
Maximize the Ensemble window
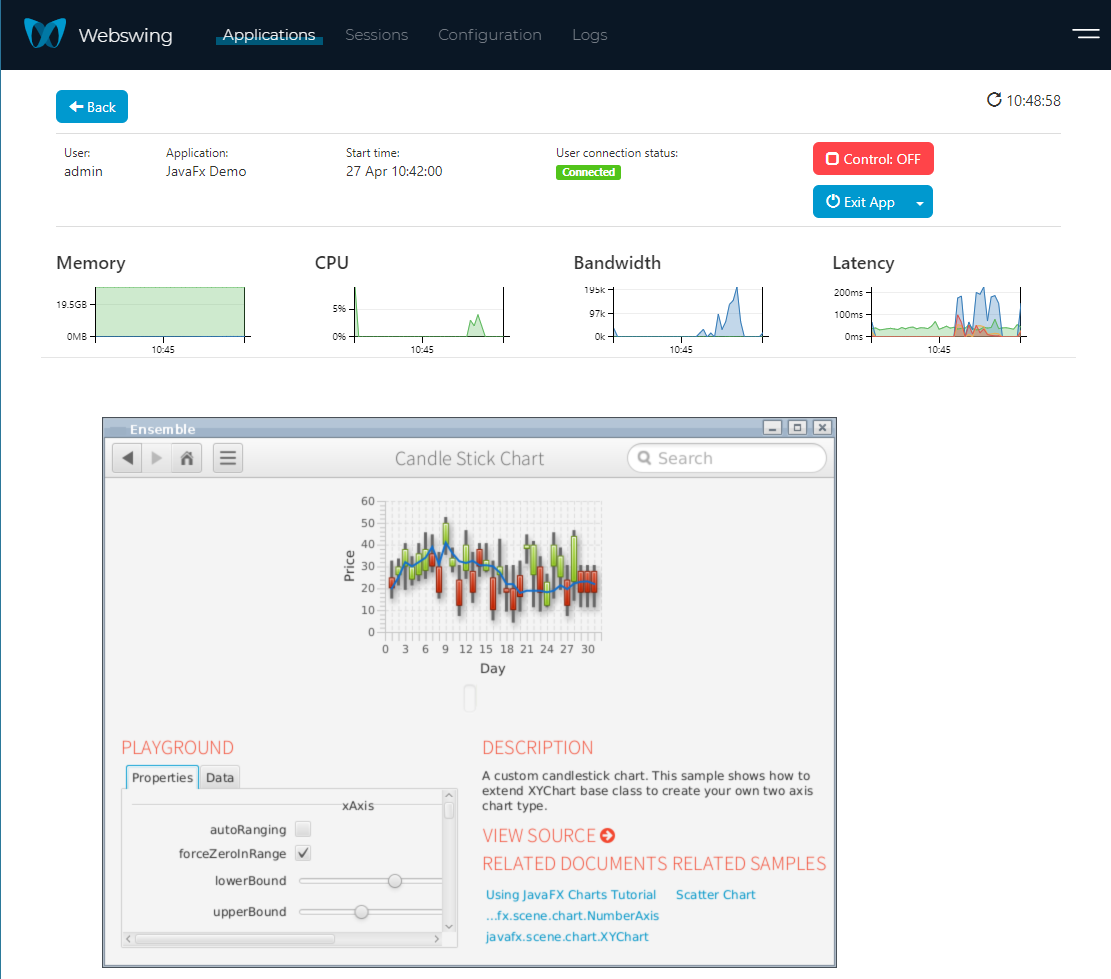coord(797,427)
